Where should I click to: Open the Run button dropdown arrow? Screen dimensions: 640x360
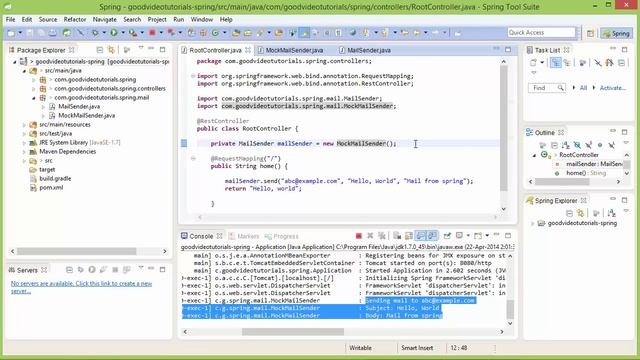point(123,33)
